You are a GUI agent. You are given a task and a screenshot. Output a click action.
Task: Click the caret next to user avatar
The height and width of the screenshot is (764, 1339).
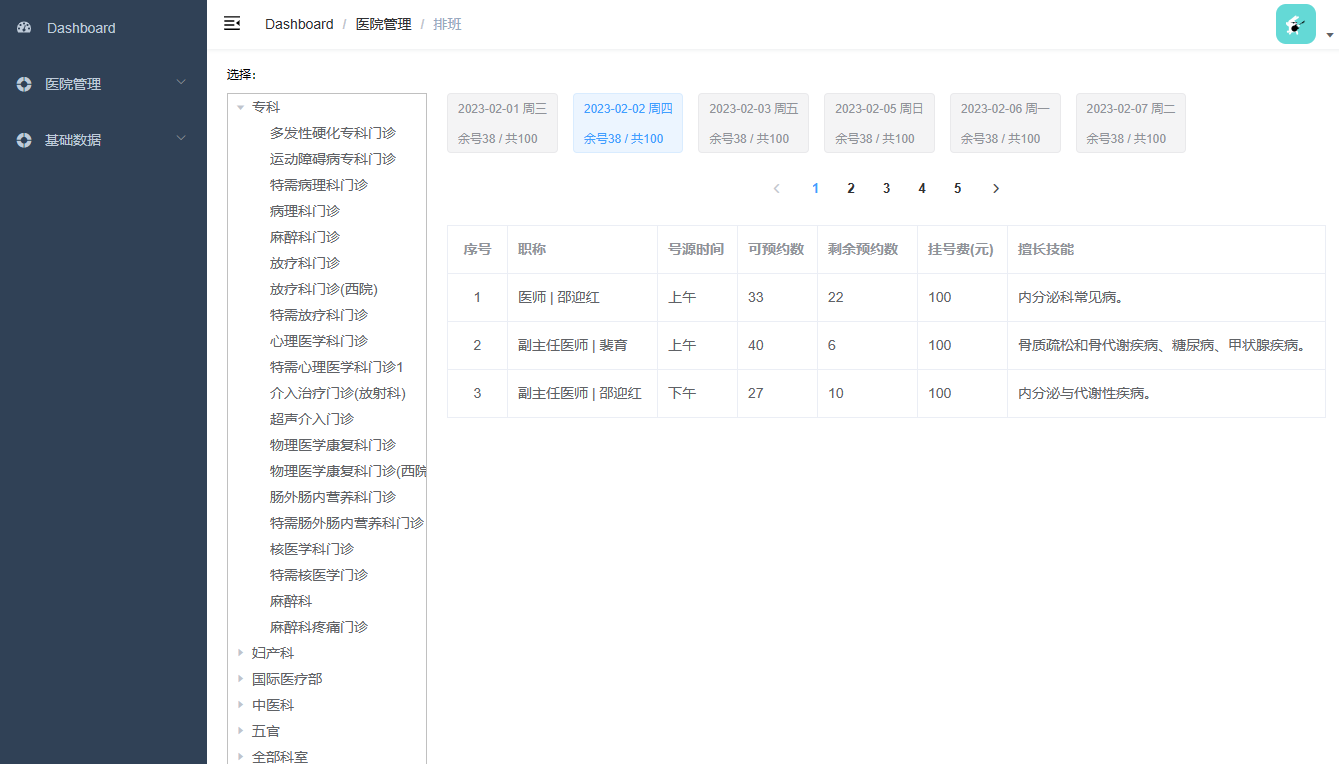click(1329, 35)
